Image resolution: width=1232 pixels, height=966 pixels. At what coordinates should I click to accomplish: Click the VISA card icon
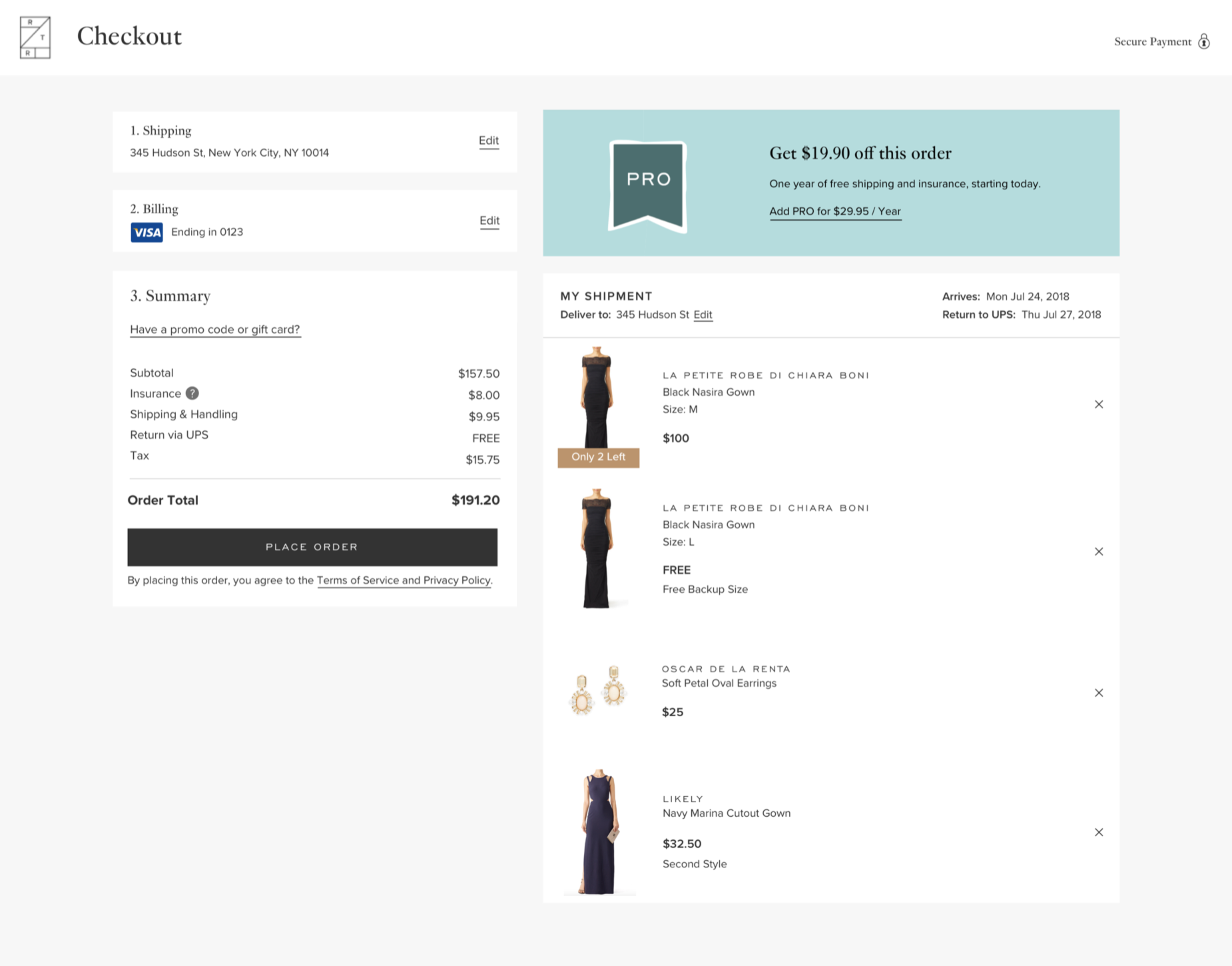tap(147, 233)
